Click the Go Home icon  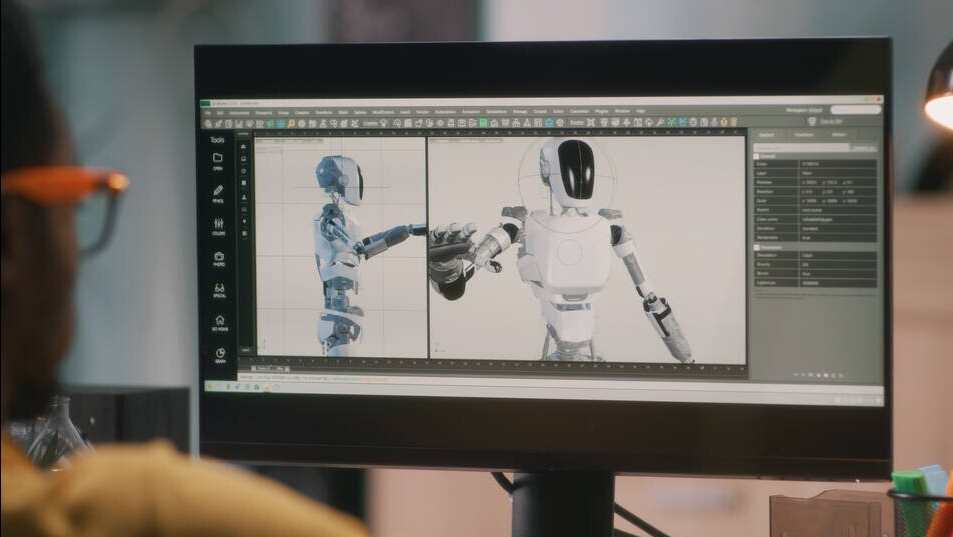tap(218, 321)
